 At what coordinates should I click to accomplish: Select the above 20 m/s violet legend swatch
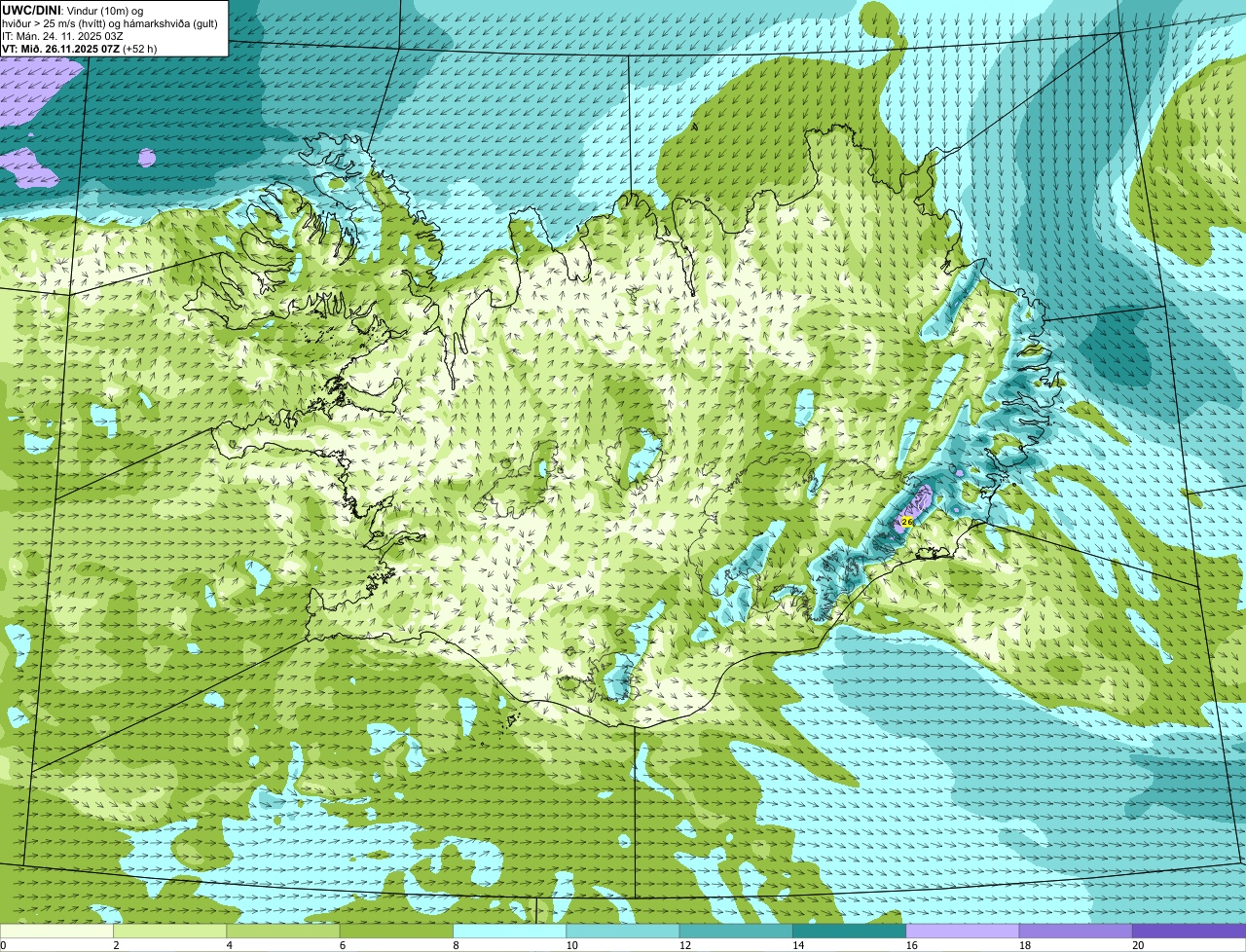(x=1189, y=931)
